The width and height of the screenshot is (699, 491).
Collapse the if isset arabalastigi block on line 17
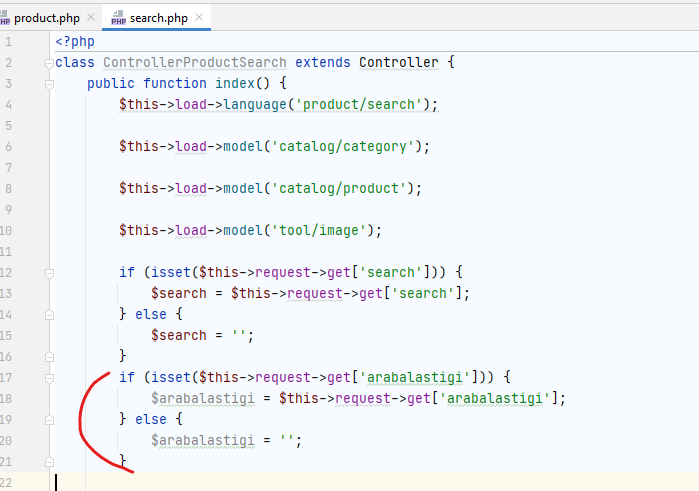49,378
